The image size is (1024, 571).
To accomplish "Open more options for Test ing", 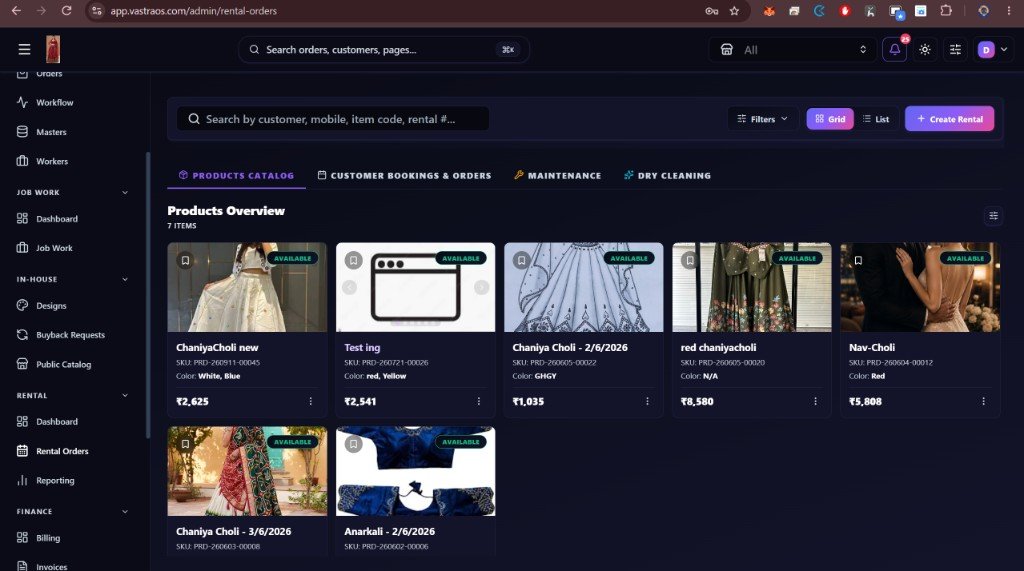I will (479, 401).
